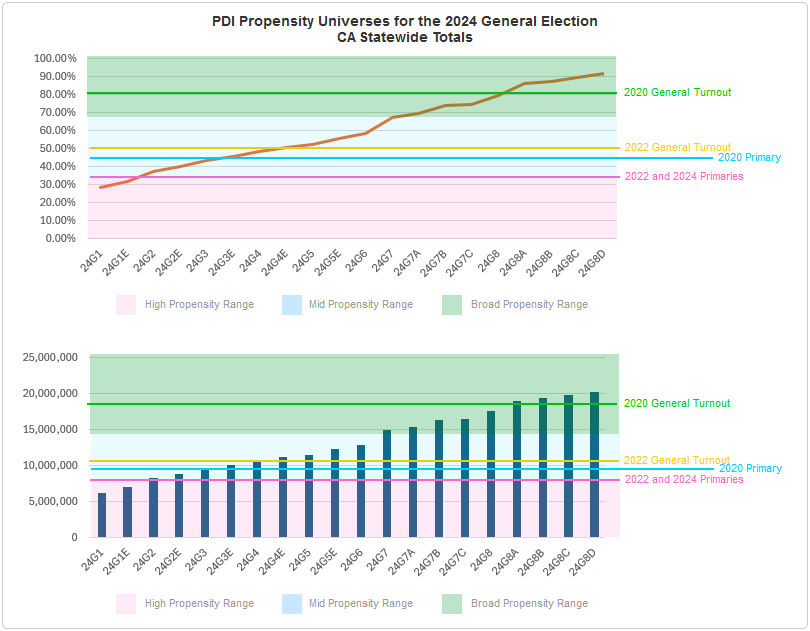Select the 24G1 bar in the bar chart

tap(102, 515)
